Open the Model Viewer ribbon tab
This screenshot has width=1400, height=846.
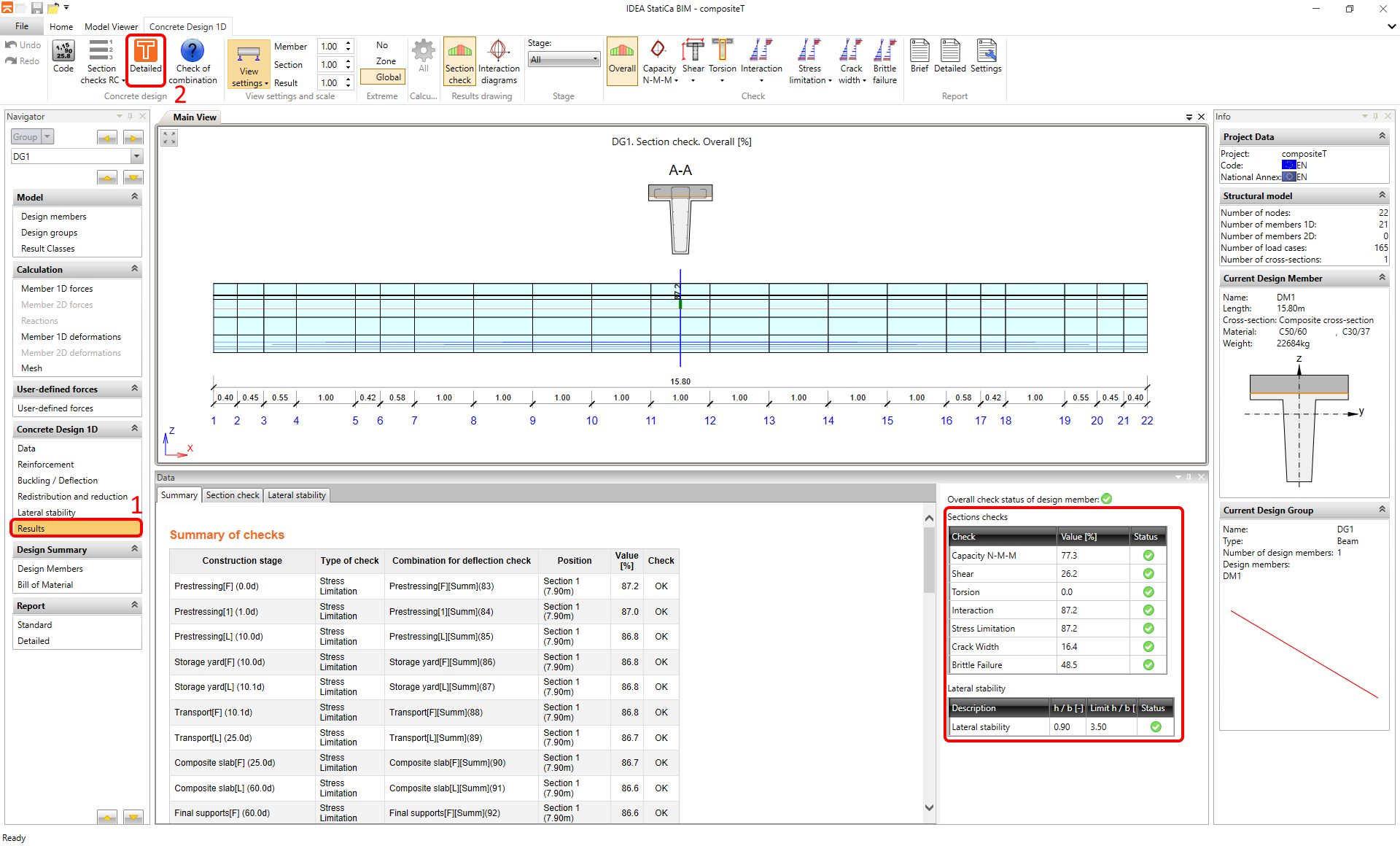pyautogui.click(x=111, y=26)
